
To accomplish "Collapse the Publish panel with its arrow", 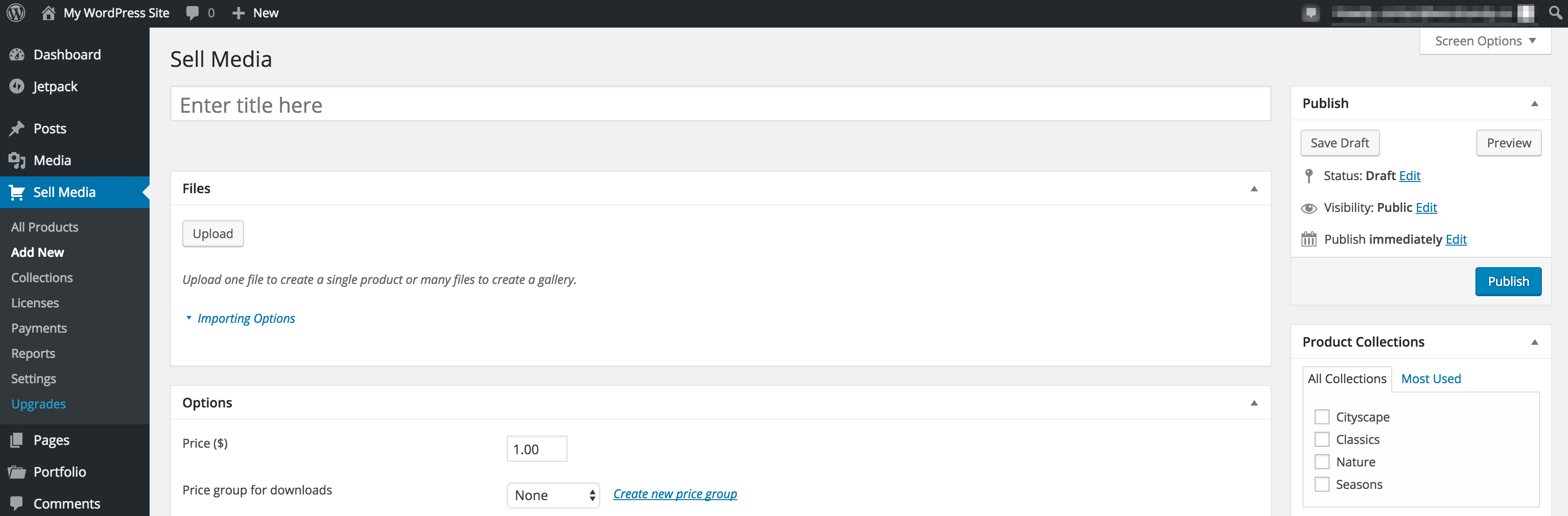I will coord(1534,103).
